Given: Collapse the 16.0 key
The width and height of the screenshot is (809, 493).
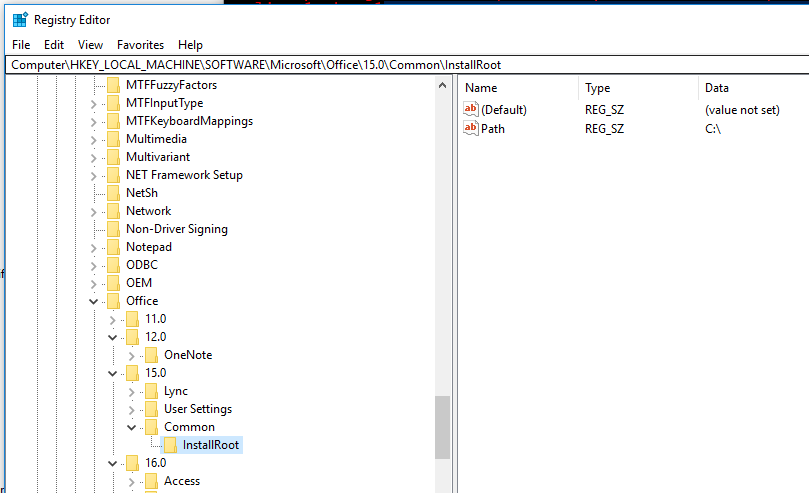Looking at the screenshot, I should (112, 464).
